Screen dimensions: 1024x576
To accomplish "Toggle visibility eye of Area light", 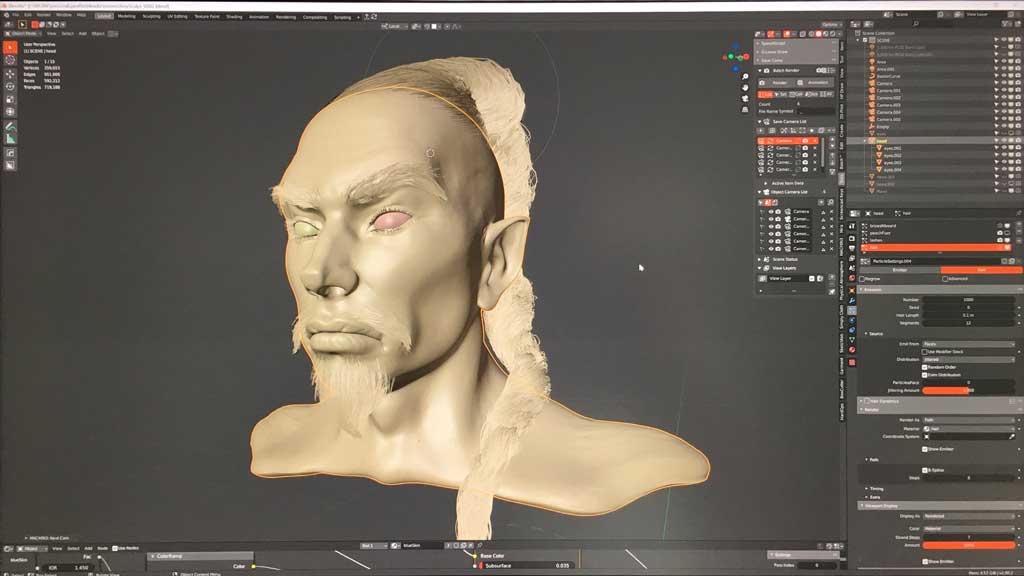I will pos(1004,61).
